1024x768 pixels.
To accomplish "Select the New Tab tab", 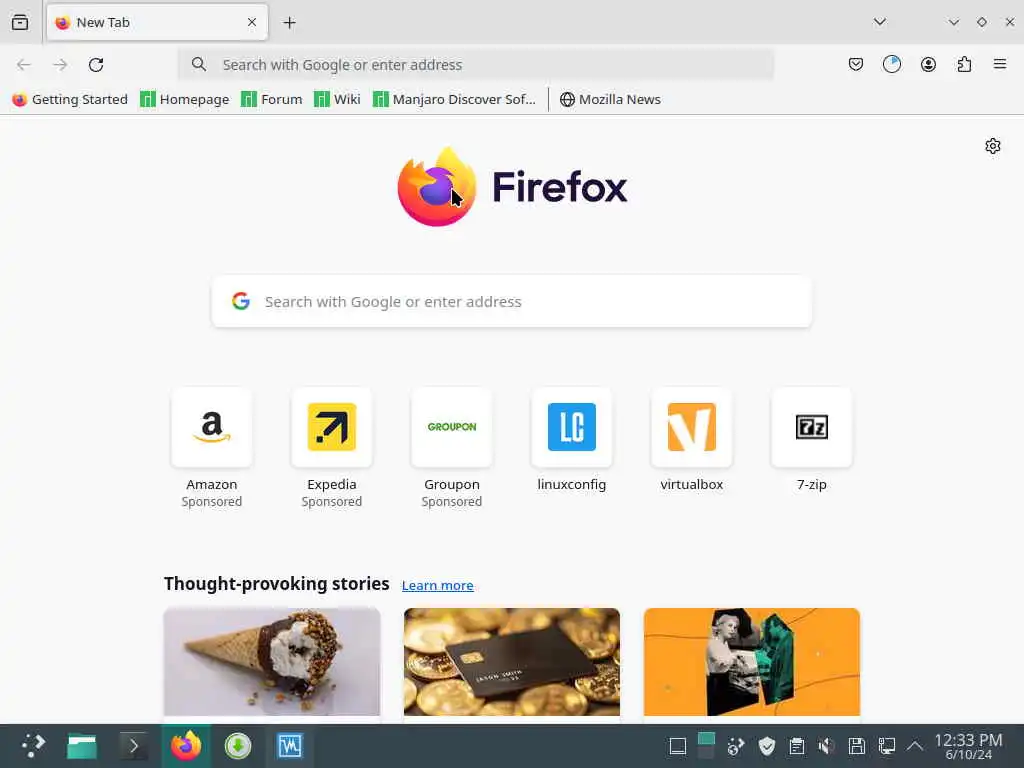I will click(157, 22).
